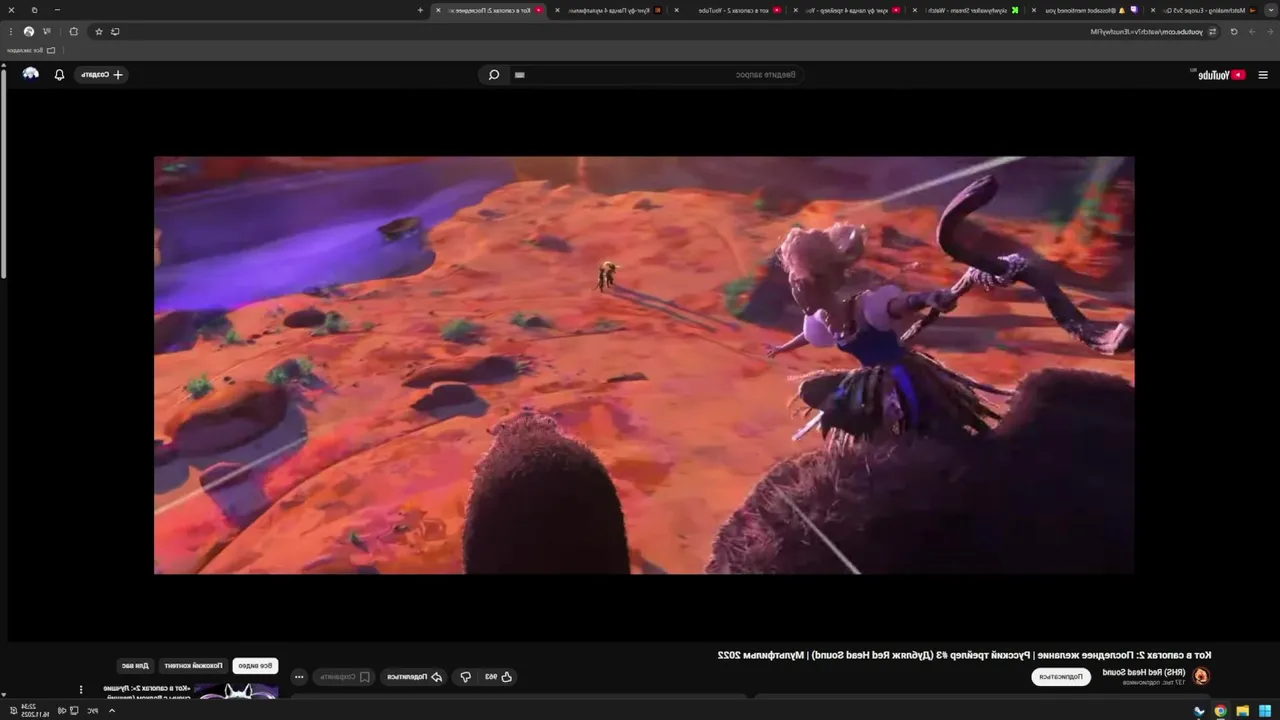
Task: Switch to the Matchmaking - Europe 5v5 tab
Action: click(1202, 10)
